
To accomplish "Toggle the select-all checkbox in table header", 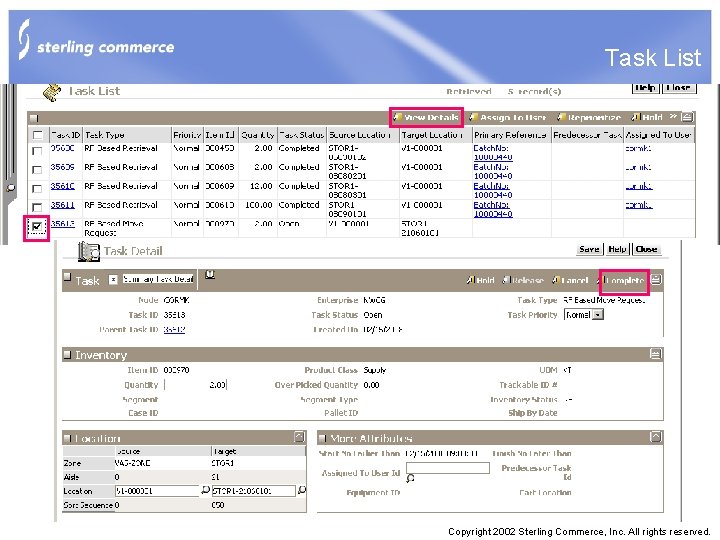I will 38,135.
